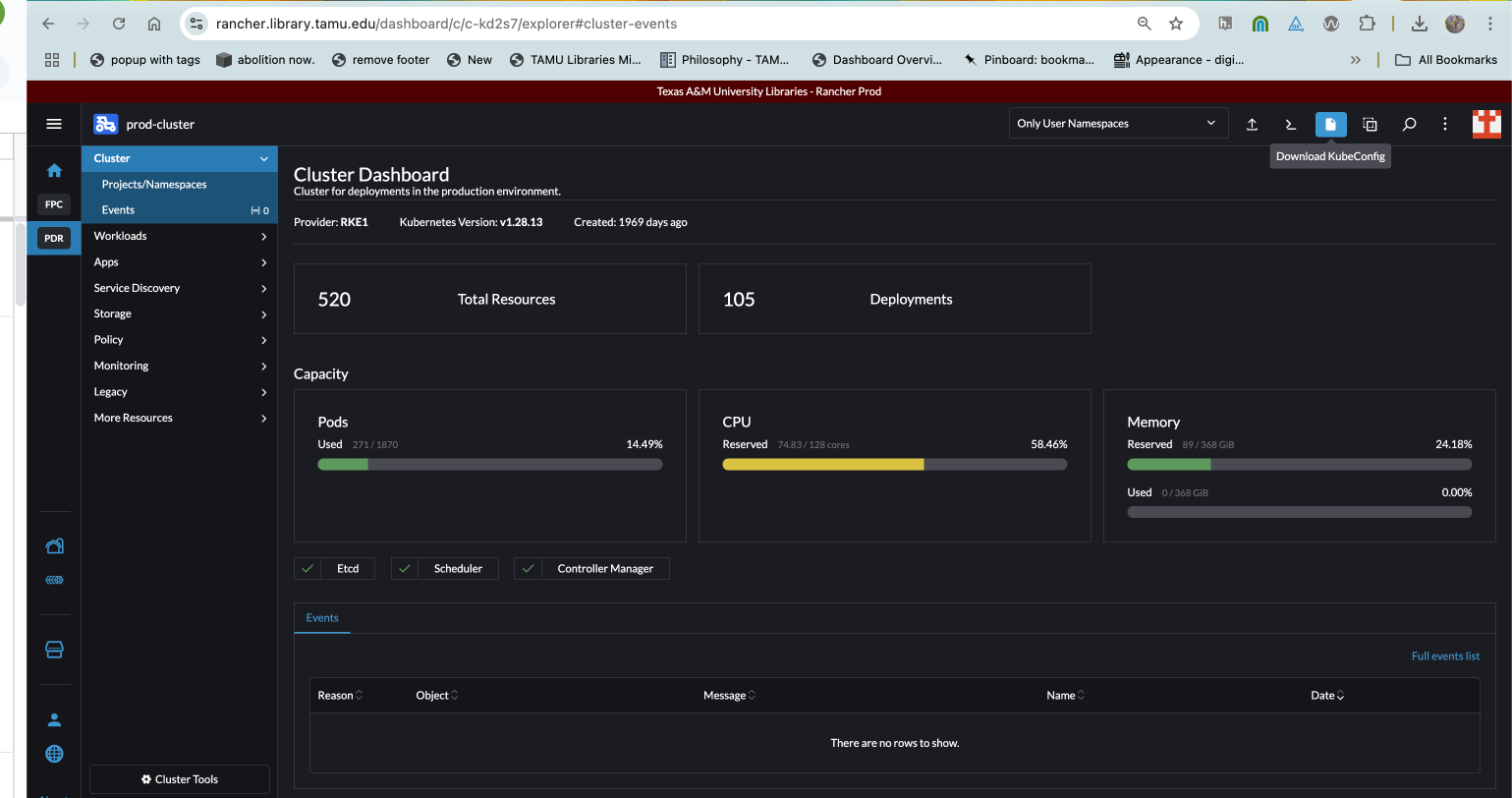Open Users & Authentication person icon
The width and height of the screenshot is (1512, 798).
tap(54, 719)
